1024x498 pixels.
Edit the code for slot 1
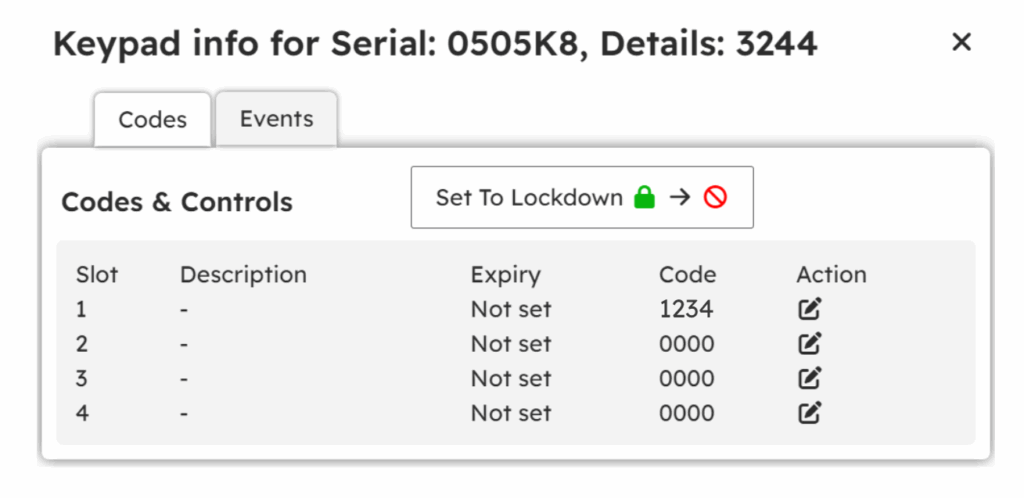point(810,309)
